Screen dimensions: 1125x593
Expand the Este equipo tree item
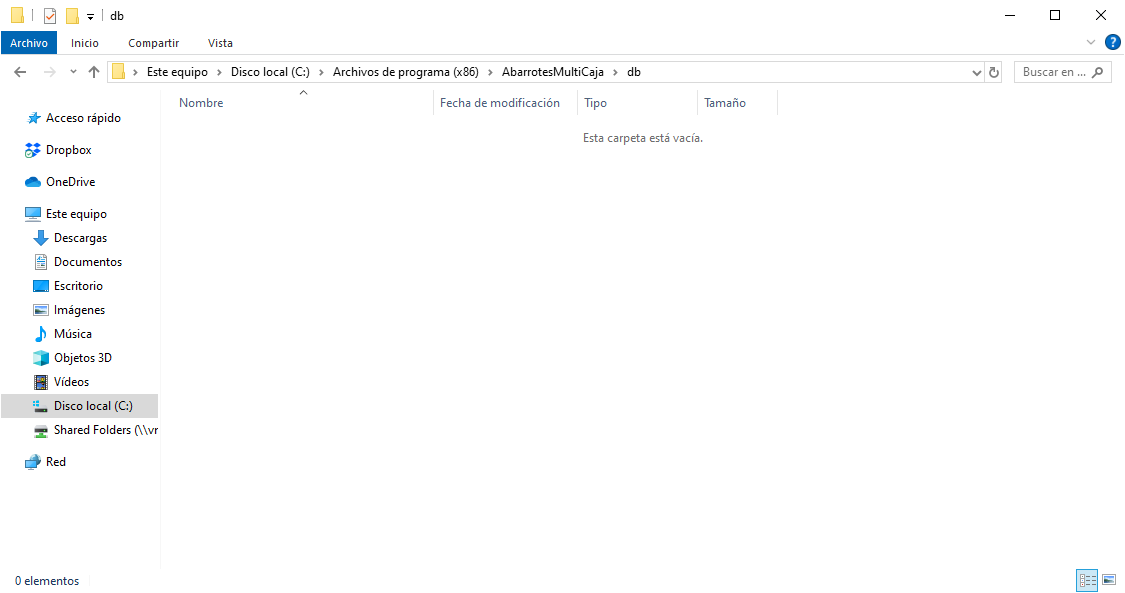(x=16, y=213)
